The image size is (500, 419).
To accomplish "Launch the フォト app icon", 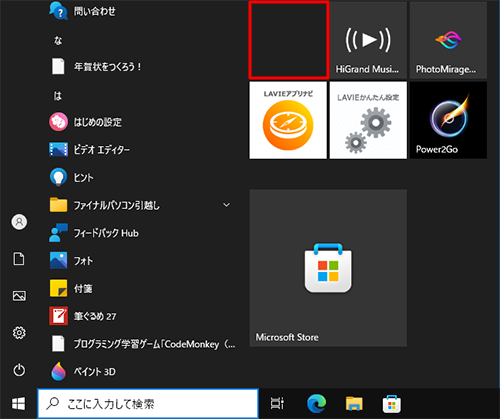I will pos(58,260).
